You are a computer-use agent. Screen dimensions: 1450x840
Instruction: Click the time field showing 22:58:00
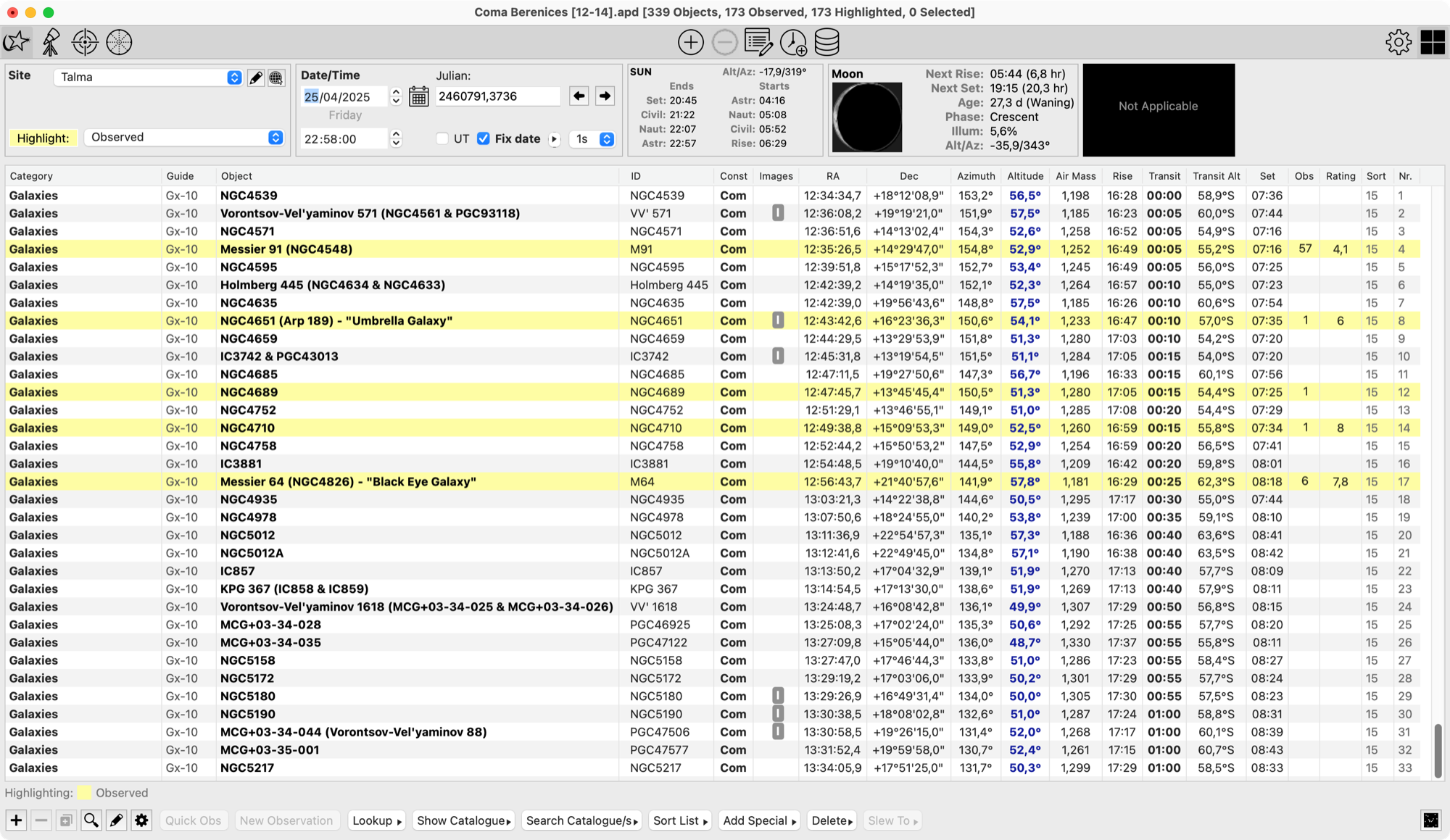[x=344, y=138]
